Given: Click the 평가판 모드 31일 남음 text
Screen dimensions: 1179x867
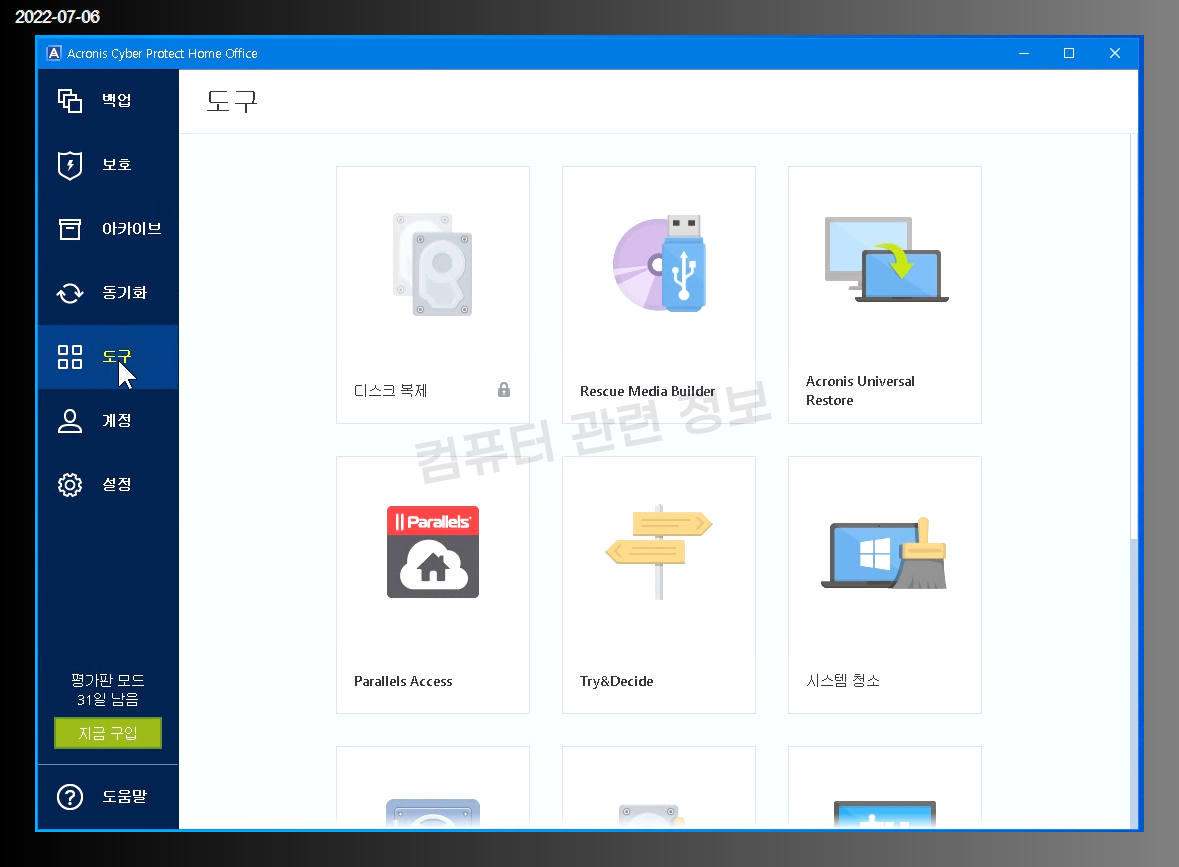Looking at the screenshot, I should [108, 690].
